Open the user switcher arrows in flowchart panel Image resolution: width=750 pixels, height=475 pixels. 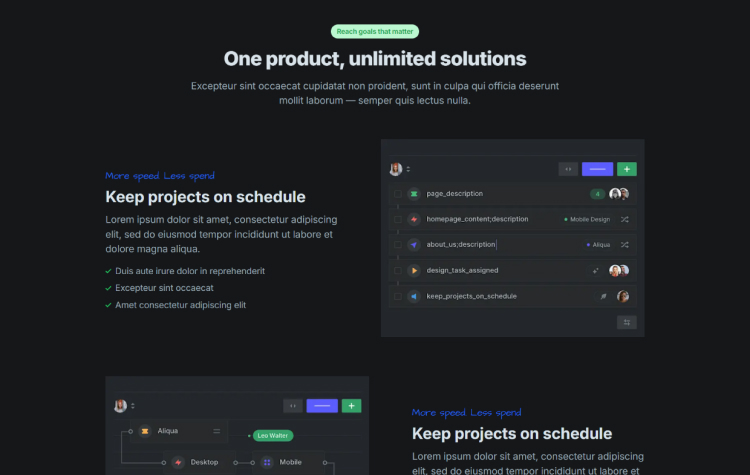click(133, 406)
